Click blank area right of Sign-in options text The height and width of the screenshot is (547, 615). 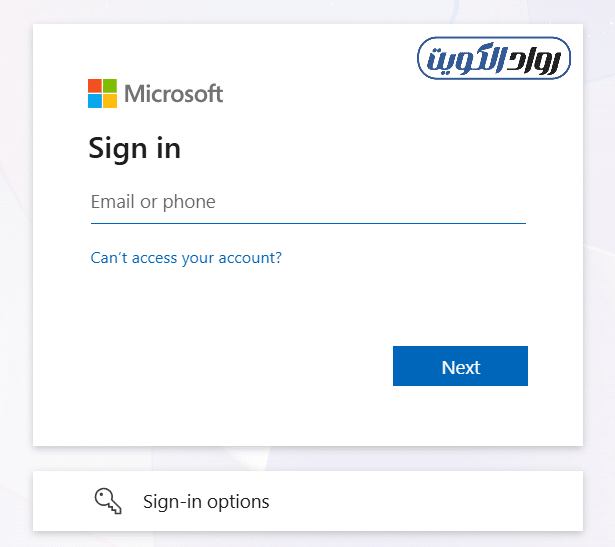(x=430, y=501)
